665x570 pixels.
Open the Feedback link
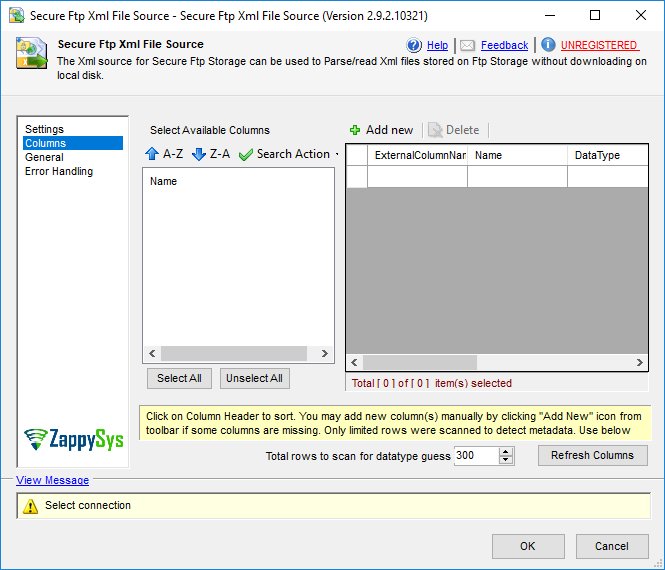(x=504, y=45)
